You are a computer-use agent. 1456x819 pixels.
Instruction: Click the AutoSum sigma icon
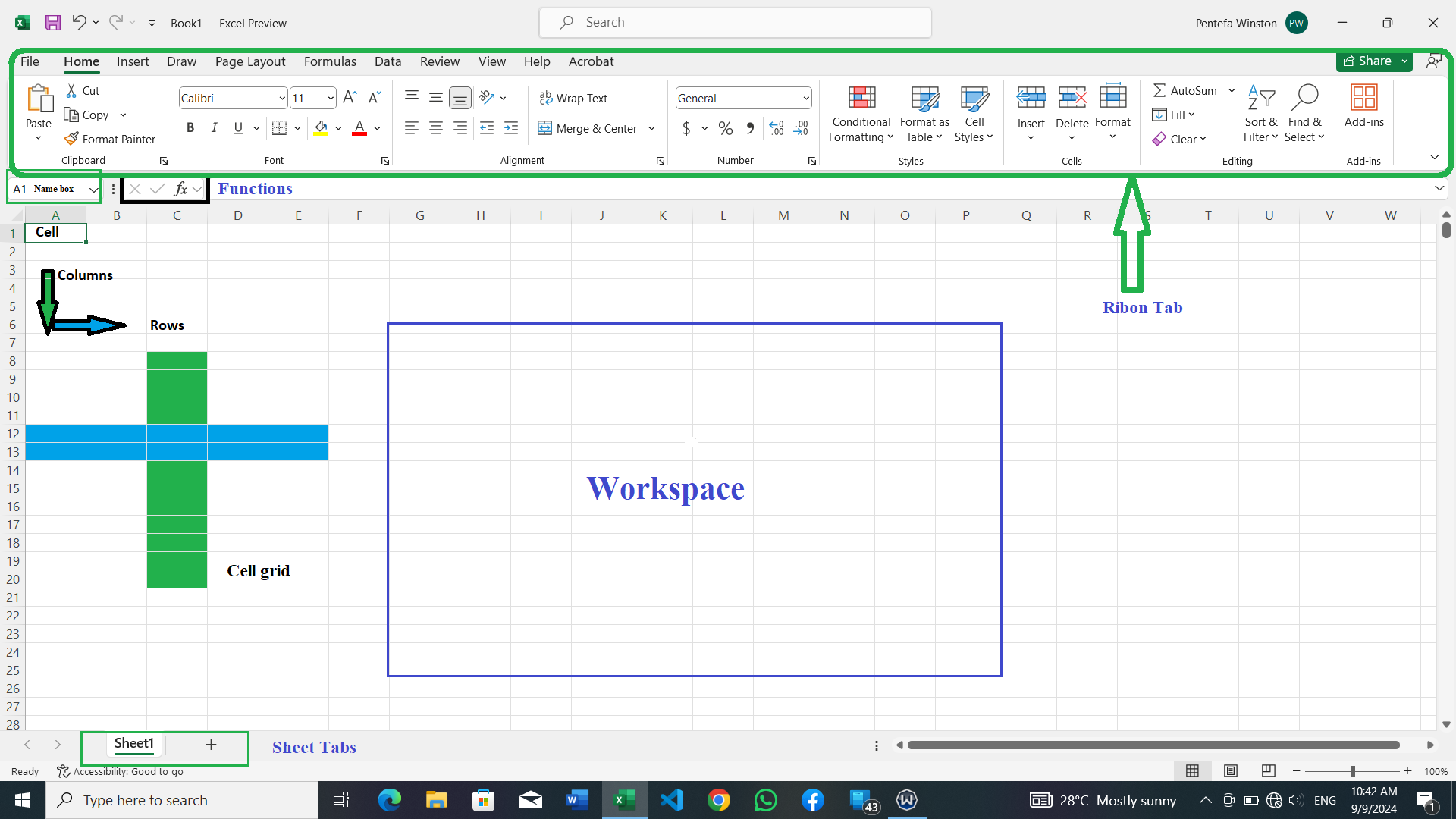click(1159, 90)
